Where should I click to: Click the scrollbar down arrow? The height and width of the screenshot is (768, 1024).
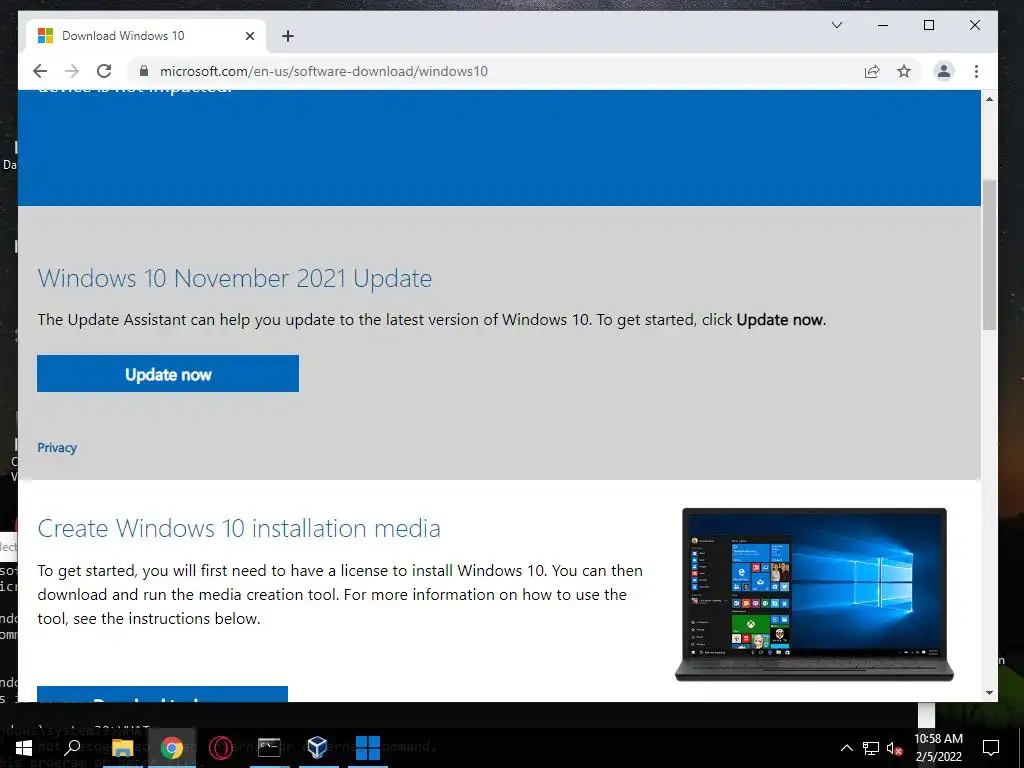989,692
